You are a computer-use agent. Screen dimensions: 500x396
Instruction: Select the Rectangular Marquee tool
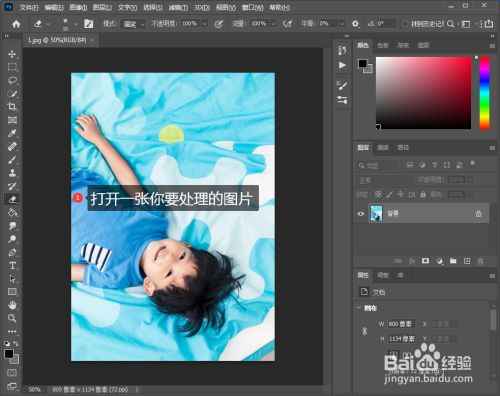(x=12, y=67)
